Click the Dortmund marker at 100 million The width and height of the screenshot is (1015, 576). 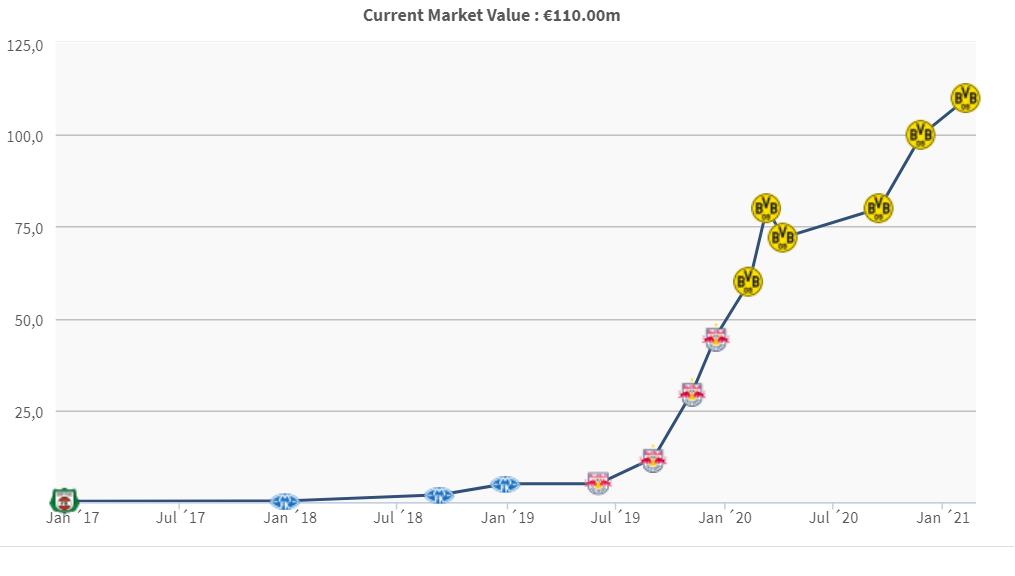(920, 134)
